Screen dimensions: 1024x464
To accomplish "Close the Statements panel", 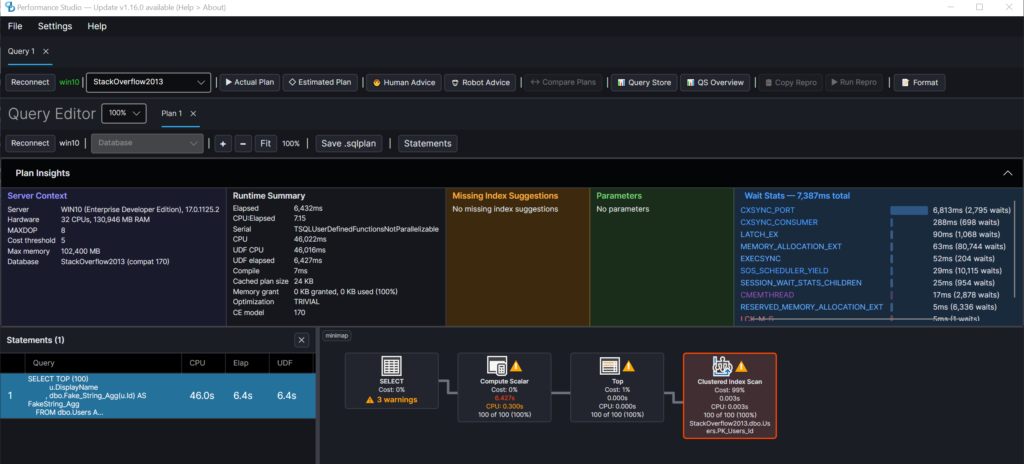I will [x=302, y=340].
